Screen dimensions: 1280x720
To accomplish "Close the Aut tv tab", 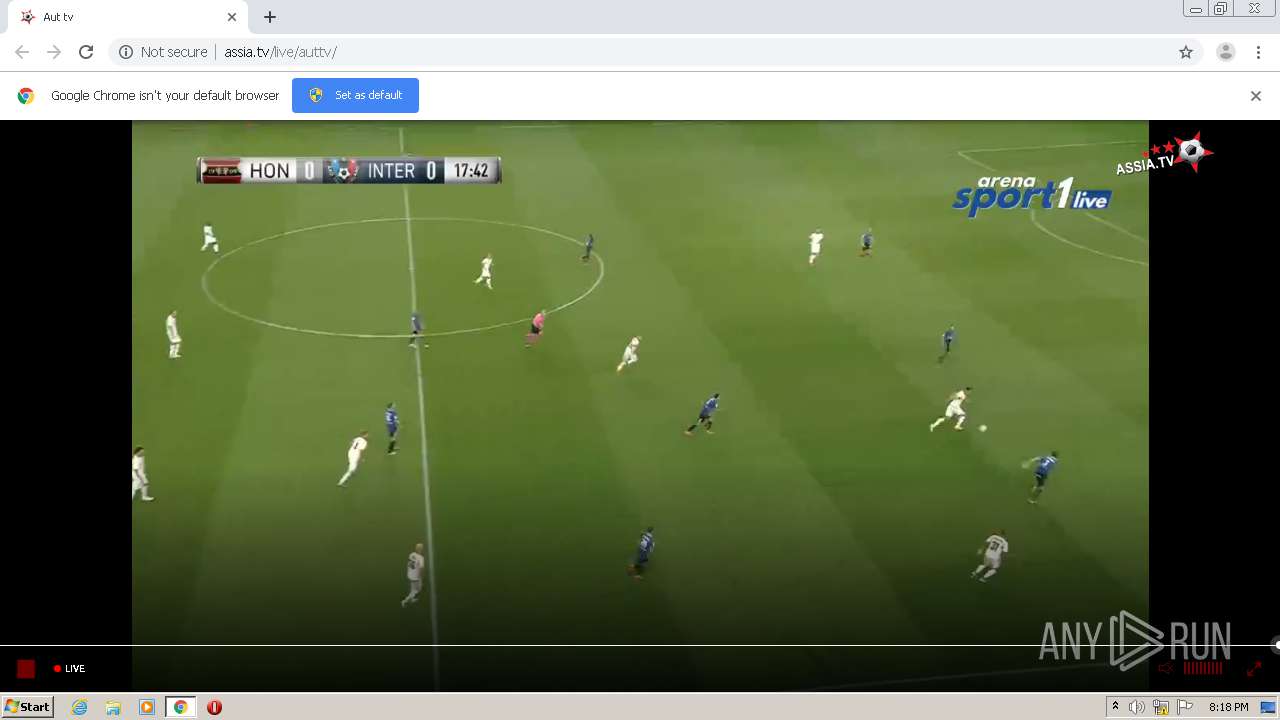I will coord(232,17).
